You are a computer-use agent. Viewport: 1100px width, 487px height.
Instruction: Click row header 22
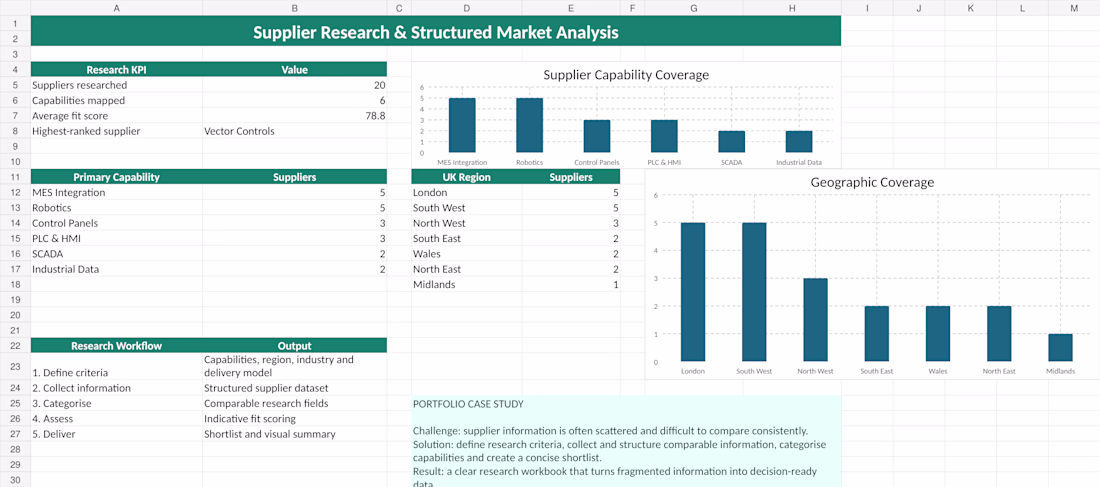tap(15, 345)
